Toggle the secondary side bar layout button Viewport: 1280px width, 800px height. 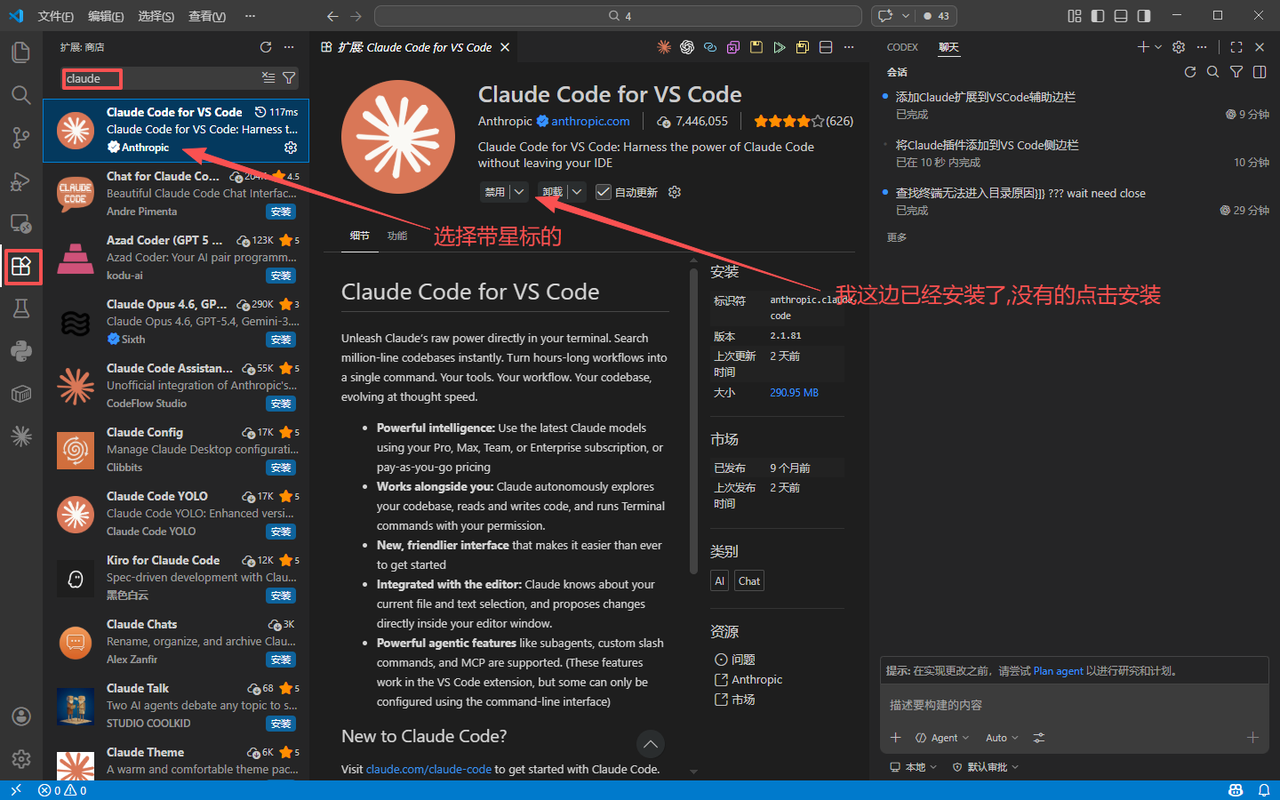(x=1144, y=16)
